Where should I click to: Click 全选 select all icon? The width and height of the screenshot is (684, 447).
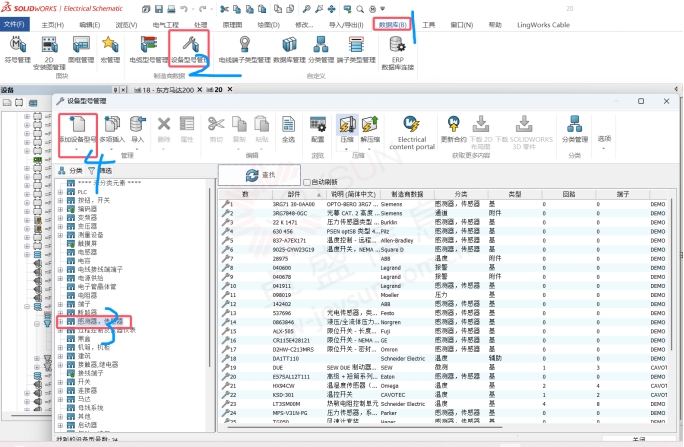coord(288,130)
